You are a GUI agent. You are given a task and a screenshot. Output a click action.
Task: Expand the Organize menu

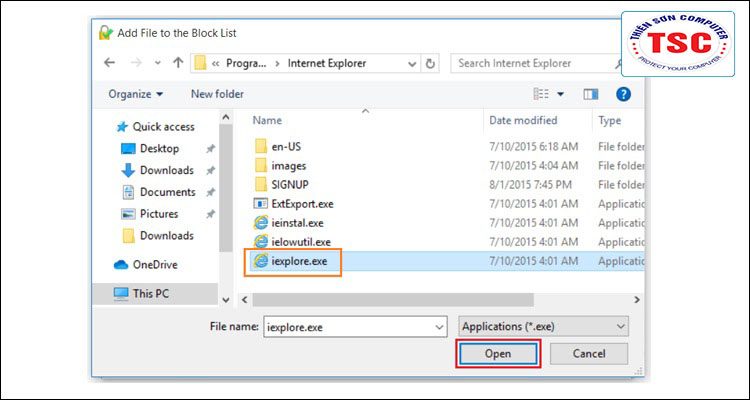pyautogui.click(x=136, y=94)
